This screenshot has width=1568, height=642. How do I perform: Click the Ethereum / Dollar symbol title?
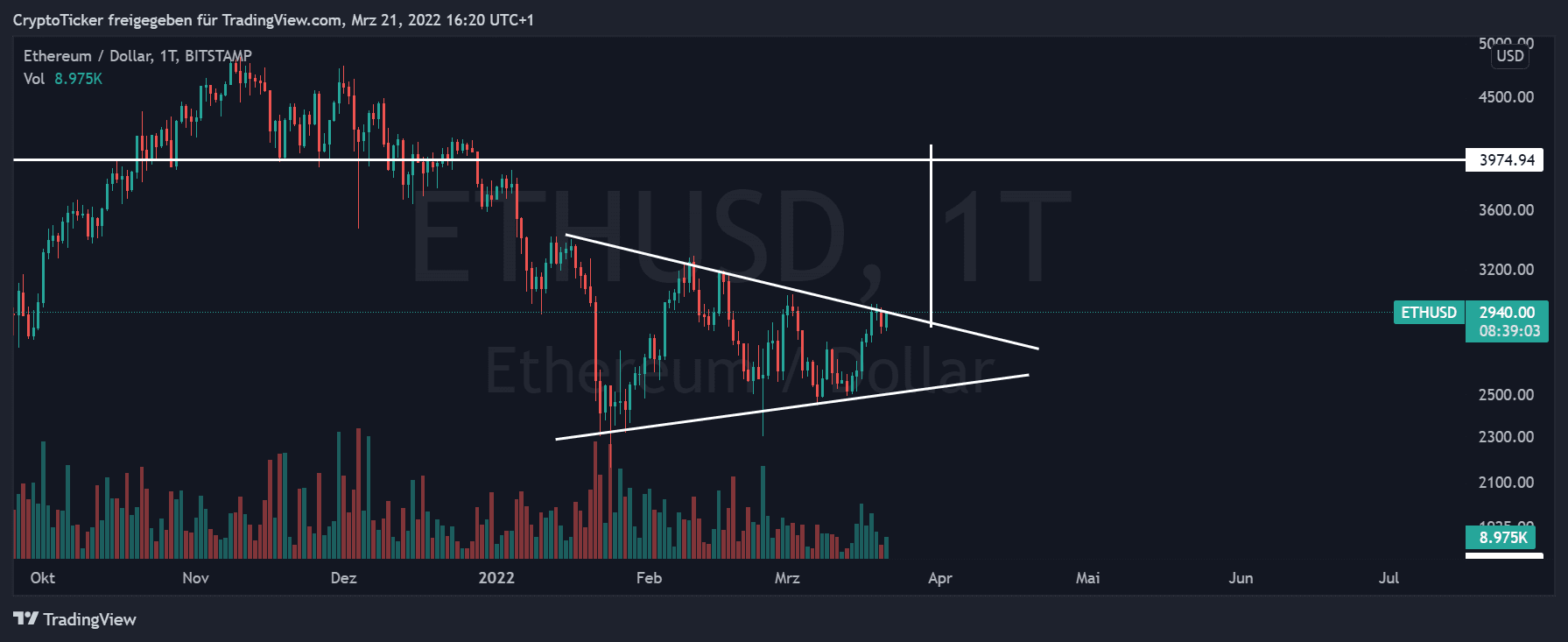[137, 56]
